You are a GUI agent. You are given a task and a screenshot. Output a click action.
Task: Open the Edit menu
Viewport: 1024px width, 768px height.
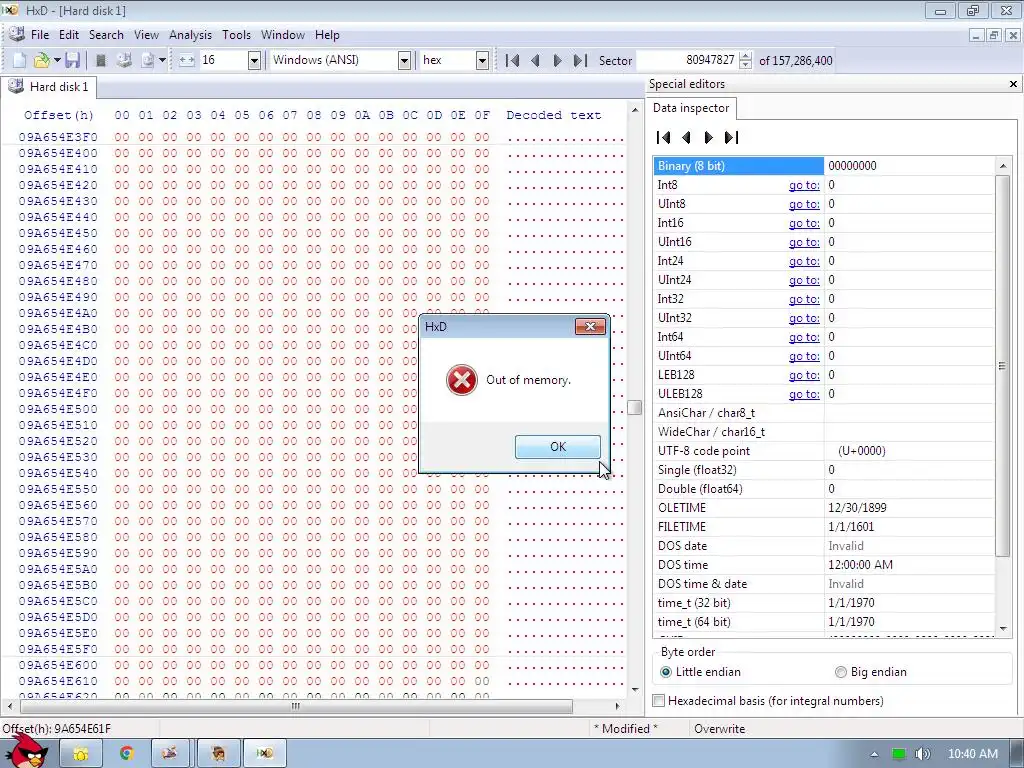coord(69,35)
